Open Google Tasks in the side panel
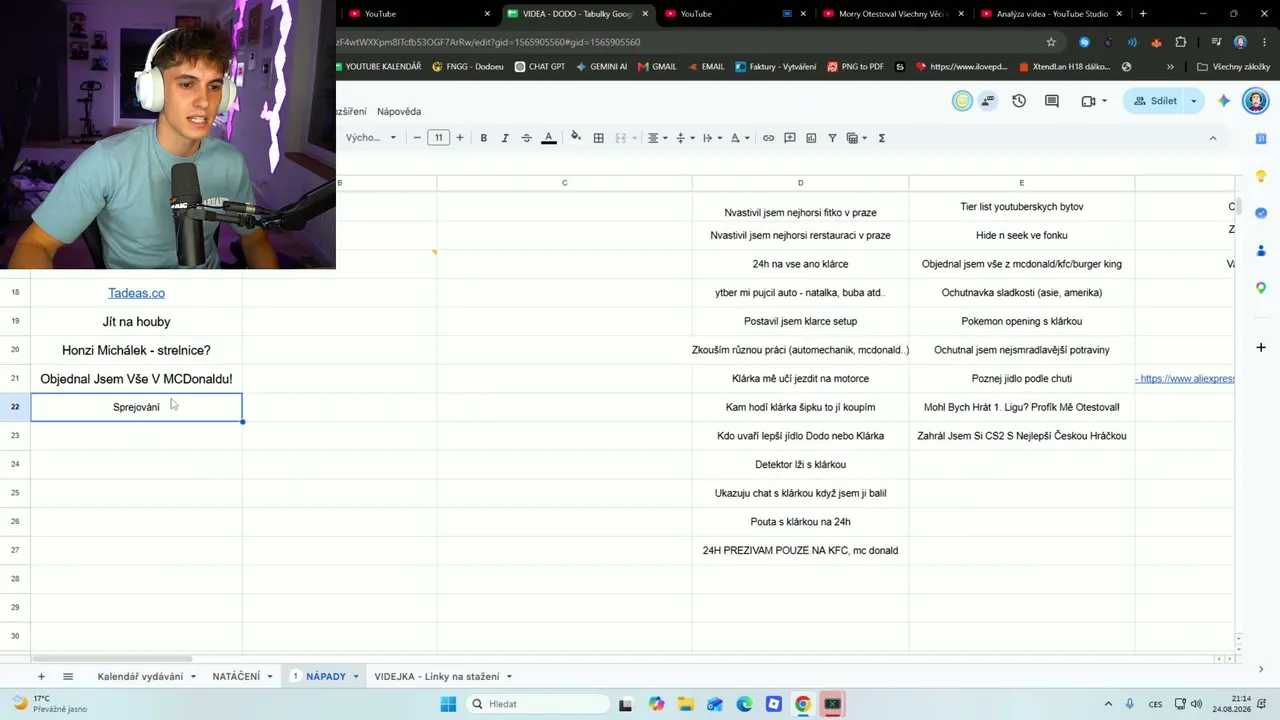This screenshot has width=1280, height=720. pyautogui.click(x=1261, y=213)
